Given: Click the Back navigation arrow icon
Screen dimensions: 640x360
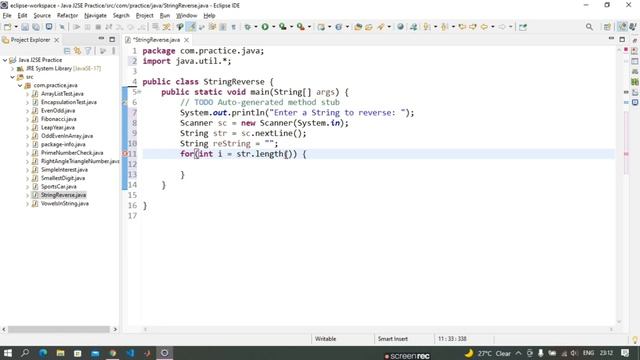Looking at the screenshot, I should pos(484,27).
